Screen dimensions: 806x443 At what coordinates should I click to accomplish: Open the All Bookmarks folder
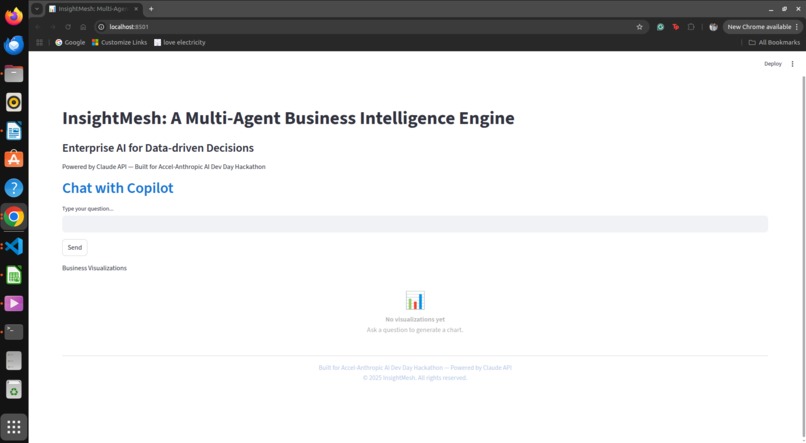[774, 43]
